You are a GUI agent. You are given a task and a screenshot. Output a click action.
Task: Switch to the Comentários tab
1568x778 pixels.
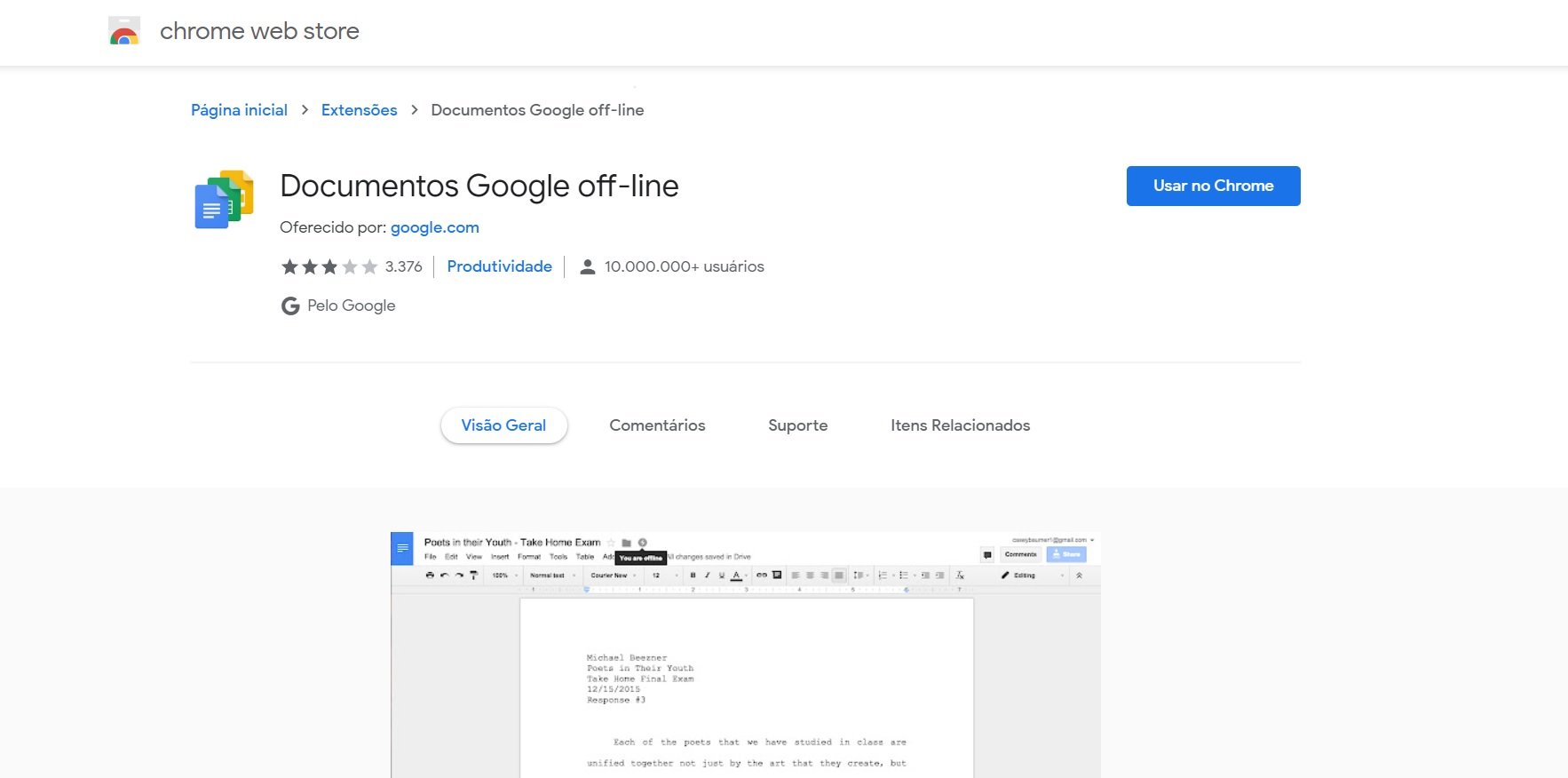click(x=657, y=425)
